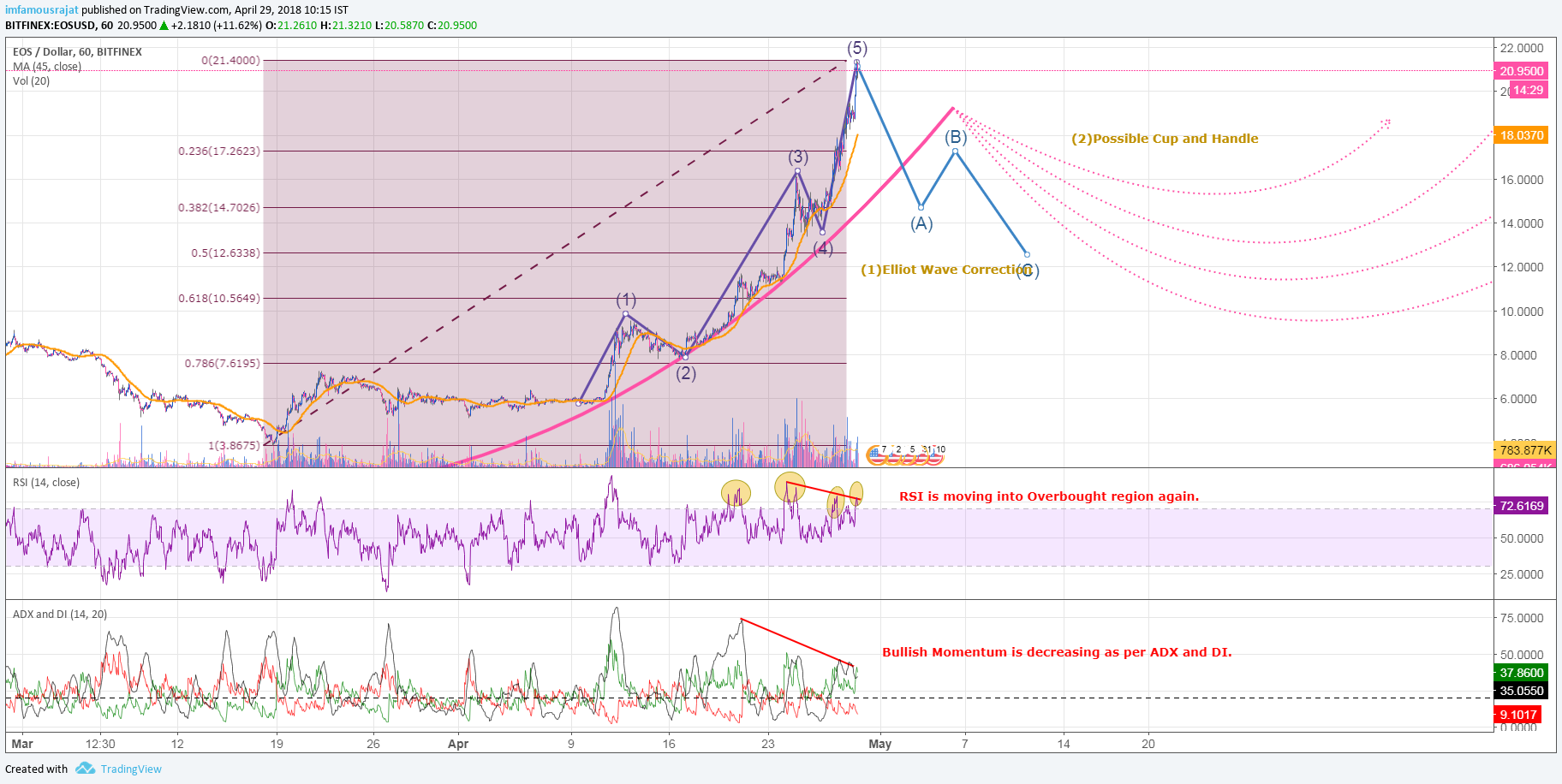Click the 25.0000 RSI scale label

(1522, 574)
